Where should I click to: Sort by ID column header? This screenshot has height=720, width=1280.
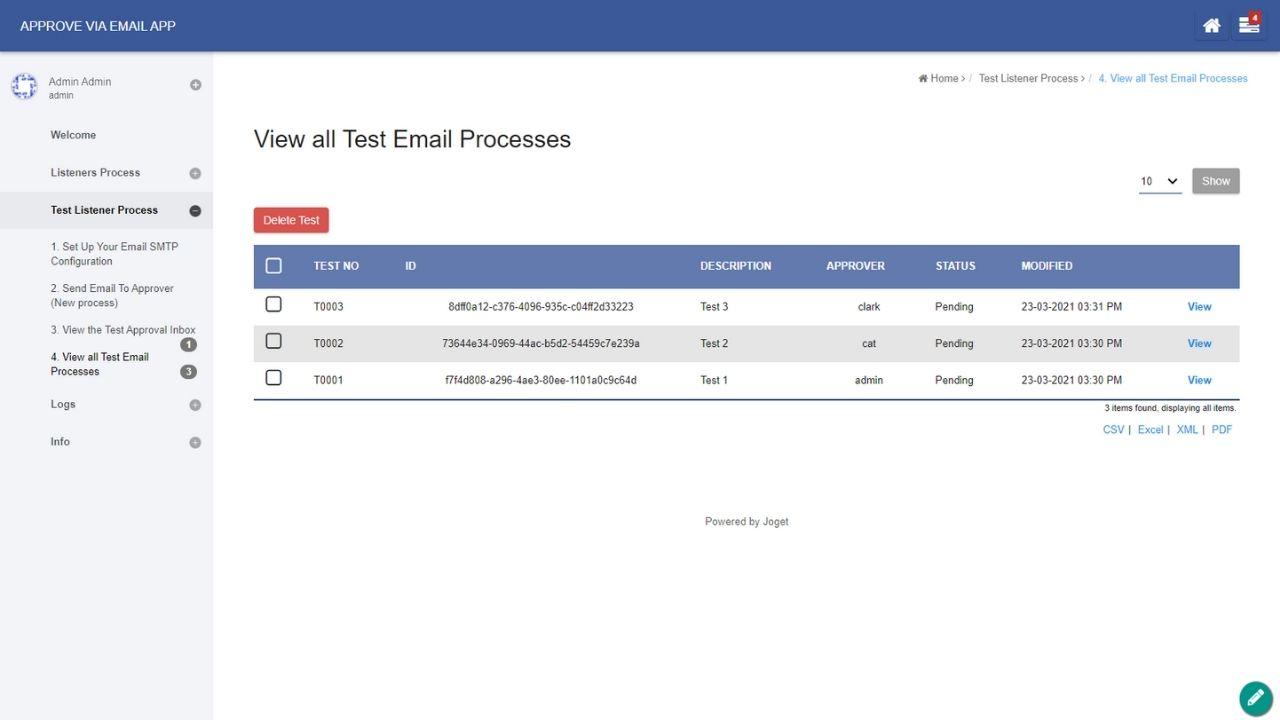pos(411,266)
